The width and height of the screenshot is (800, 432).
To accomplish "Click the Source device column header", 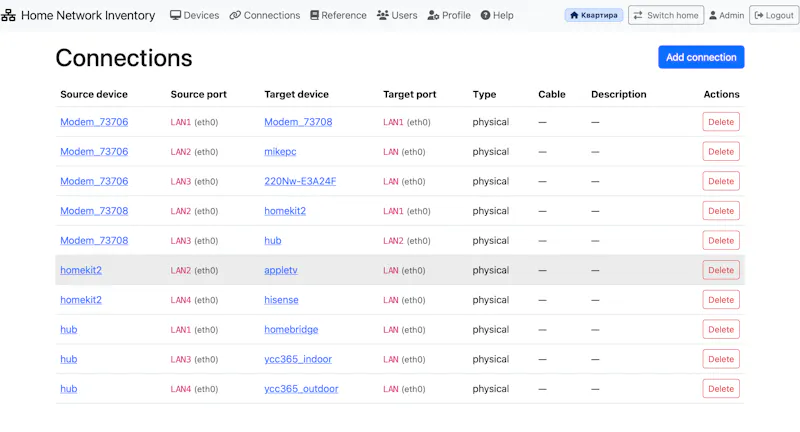I will tap(94, 94).
